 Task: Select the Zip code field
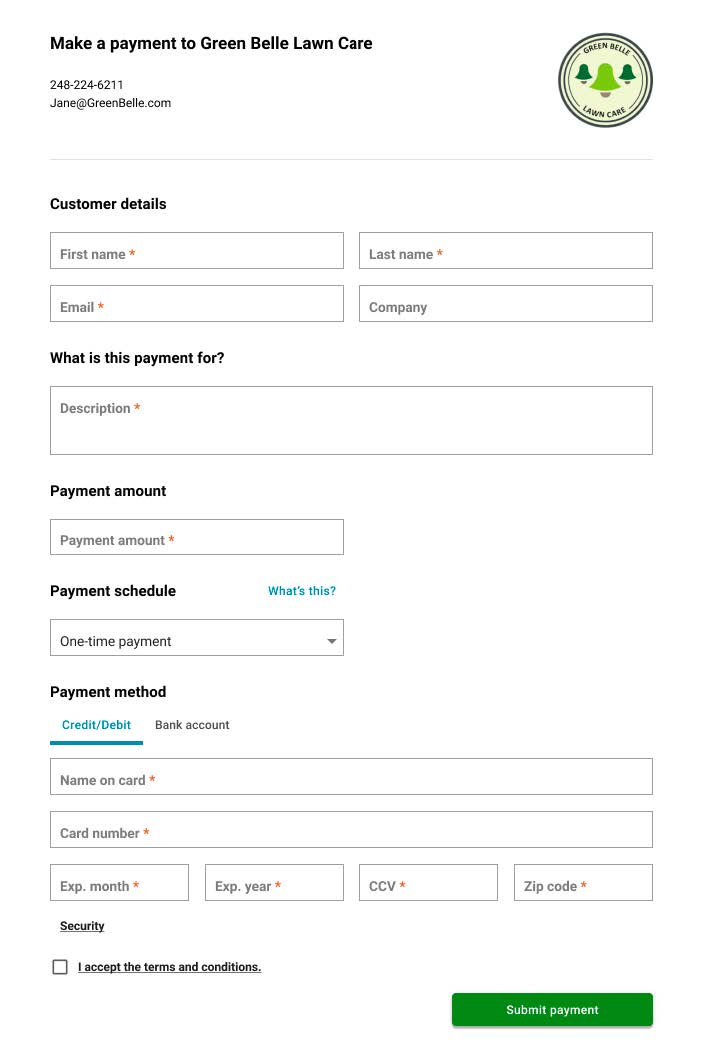pyautogui.click(x=583, y=882)
